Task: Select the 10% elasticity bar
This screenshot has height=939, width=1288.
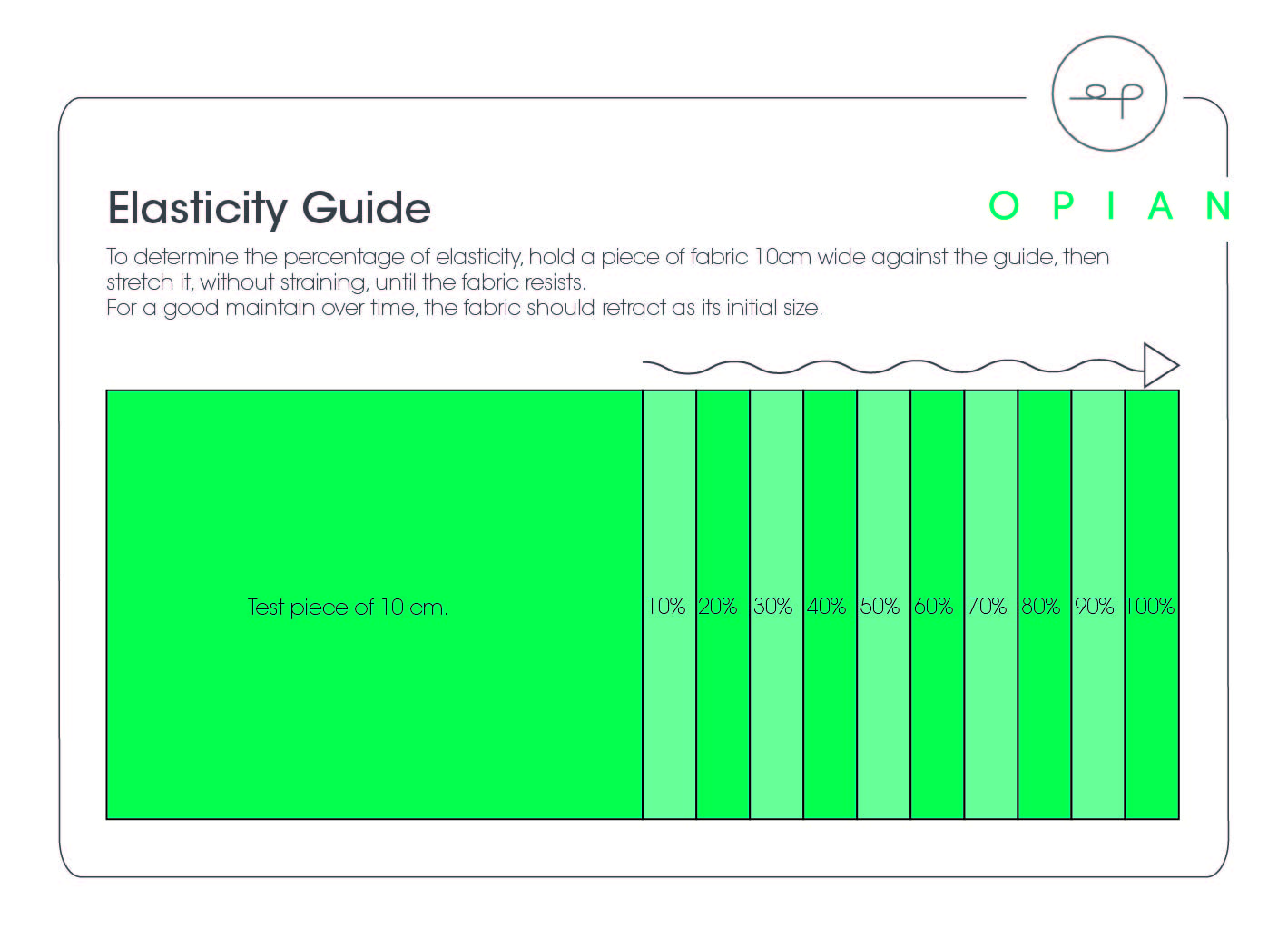Action: 669,605
